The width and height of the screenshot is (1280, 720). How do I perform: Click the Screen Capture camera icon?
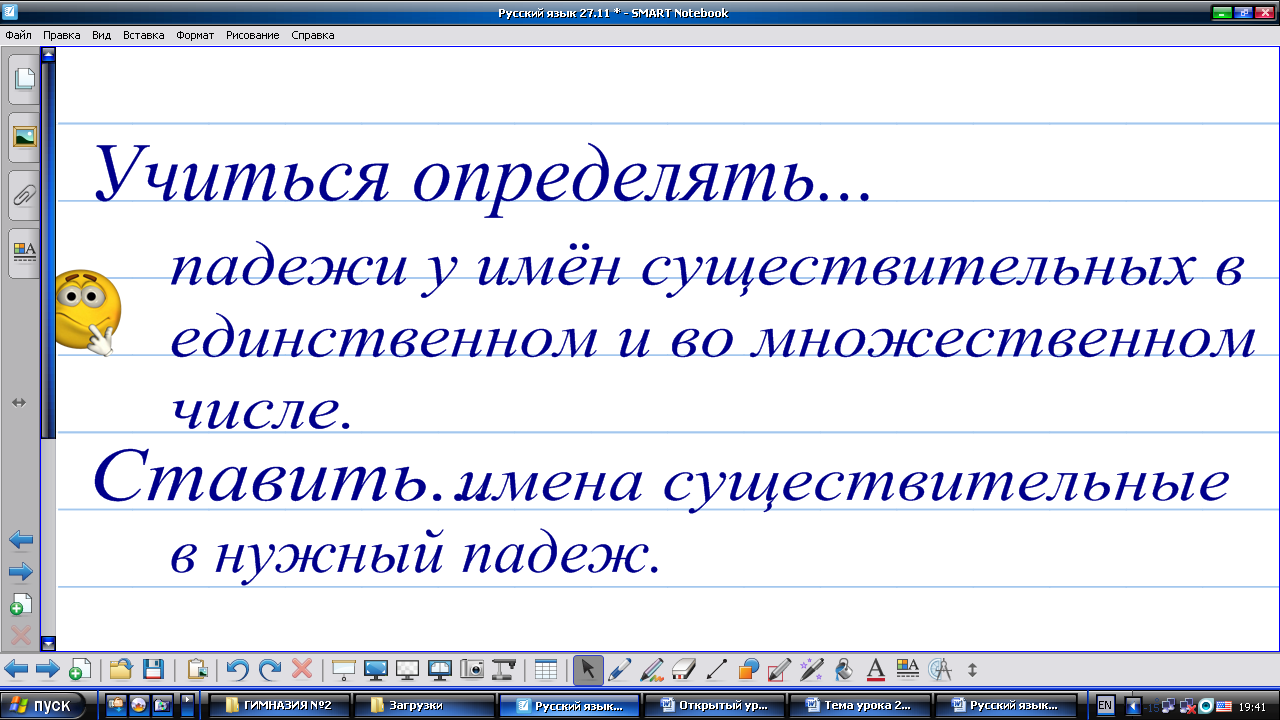473,669
